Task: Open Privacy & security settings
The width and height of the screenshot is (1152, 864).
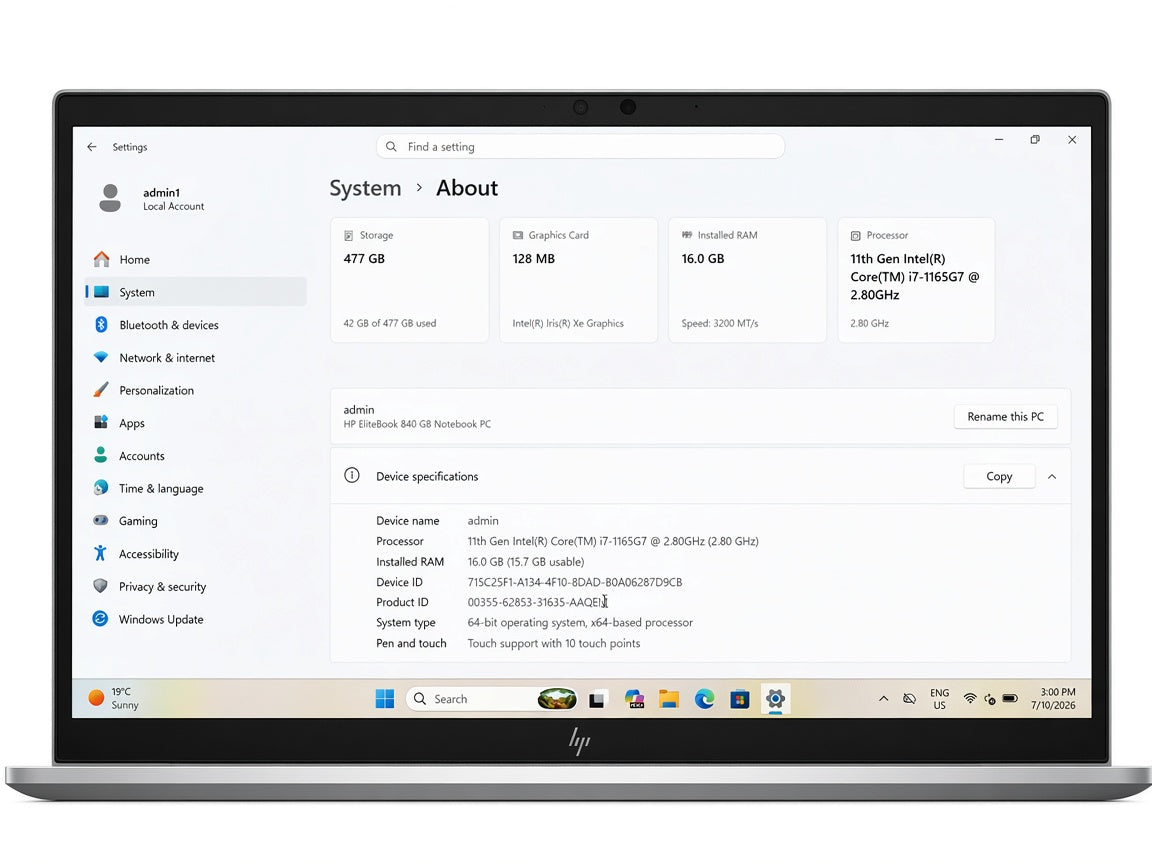Action: (x=195, y=586)
